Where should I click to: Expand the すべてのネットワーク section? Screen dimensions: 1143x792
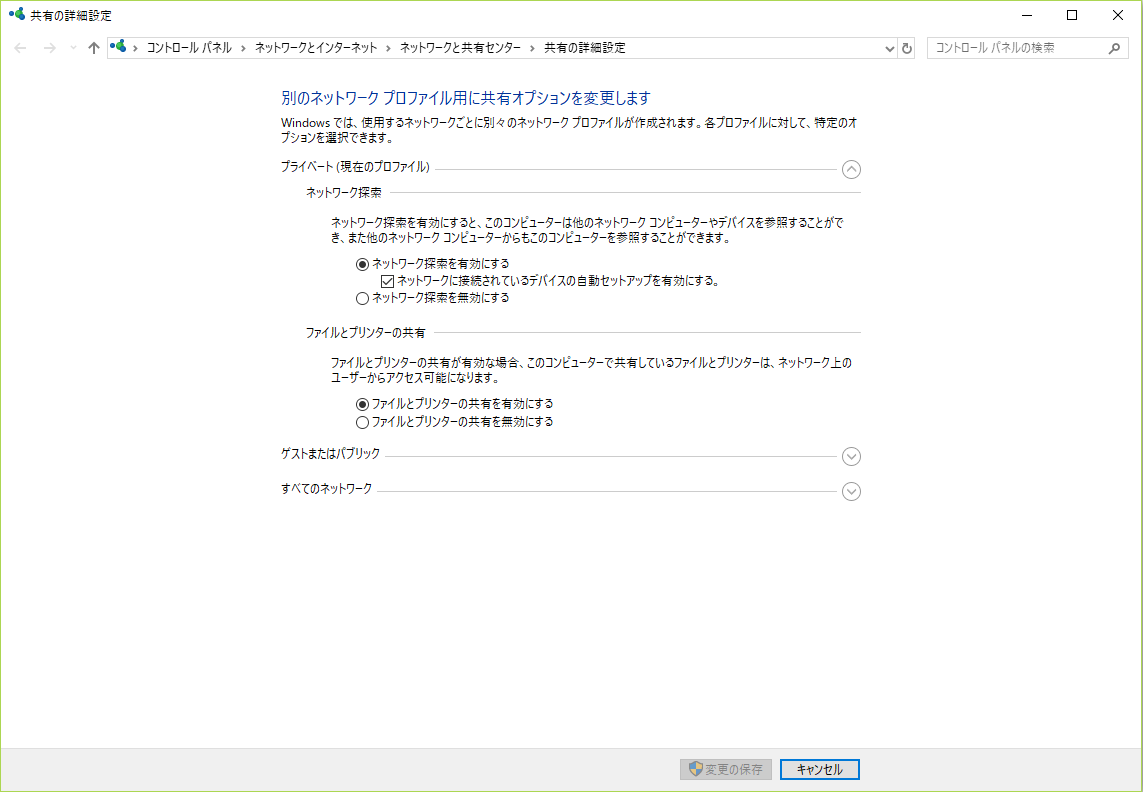tap(851, 491)
